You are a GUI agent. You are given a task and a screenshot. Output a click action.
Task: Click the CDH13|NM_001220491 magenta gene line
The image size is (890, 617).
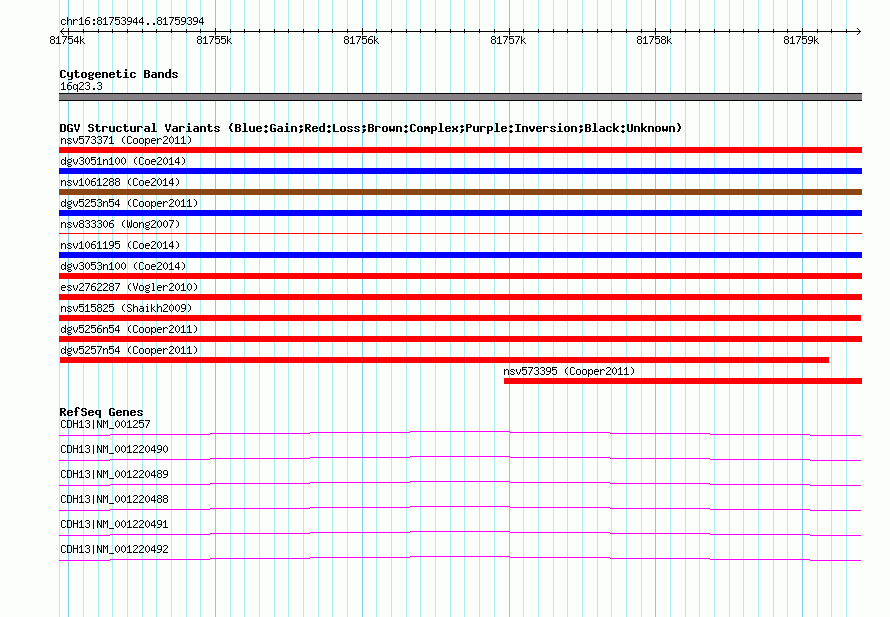coord(460,534)
